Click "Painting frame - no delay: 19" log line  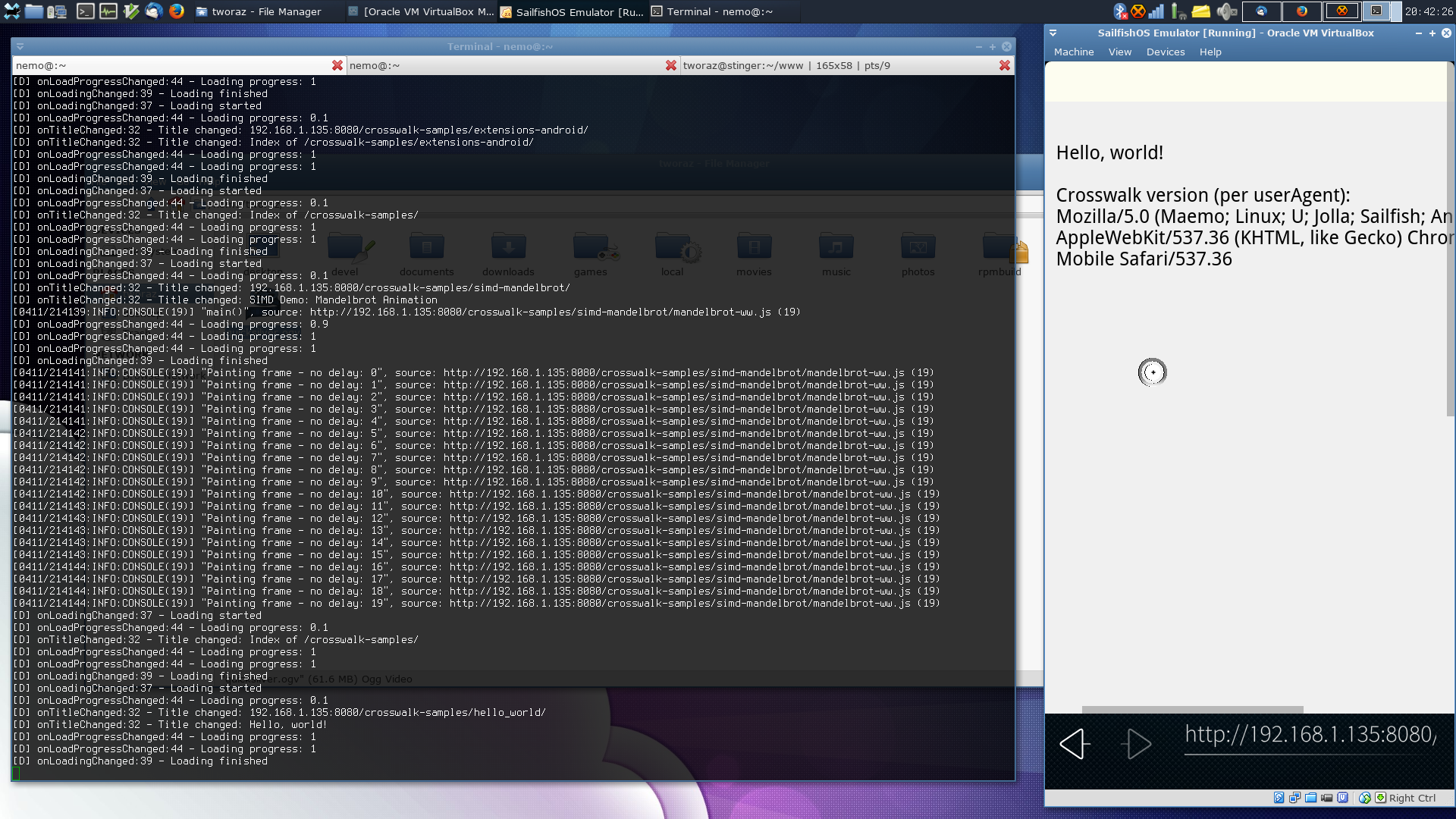pyautogui.click(x=476, y=604)
